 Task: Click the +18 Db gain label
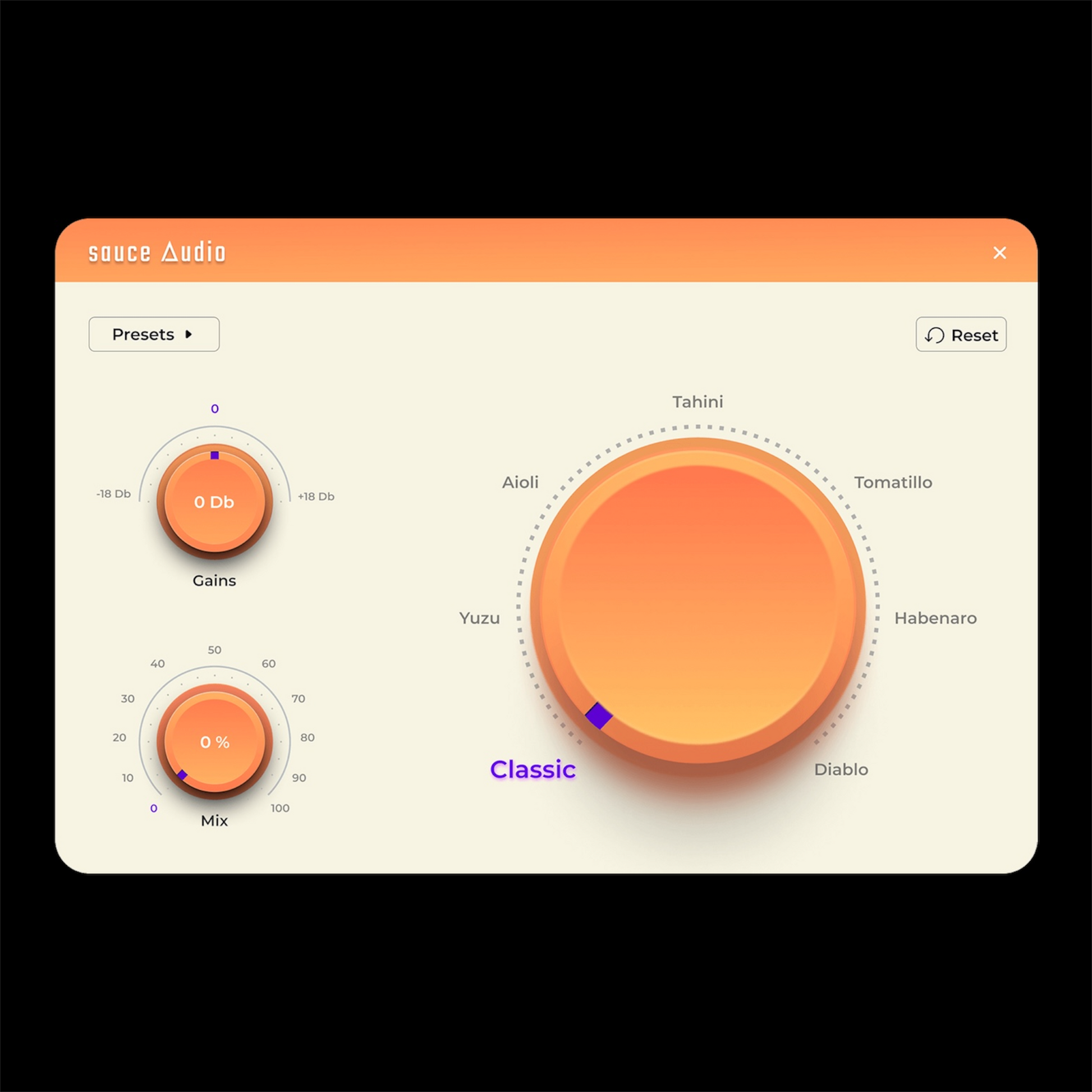coord(316,496)
